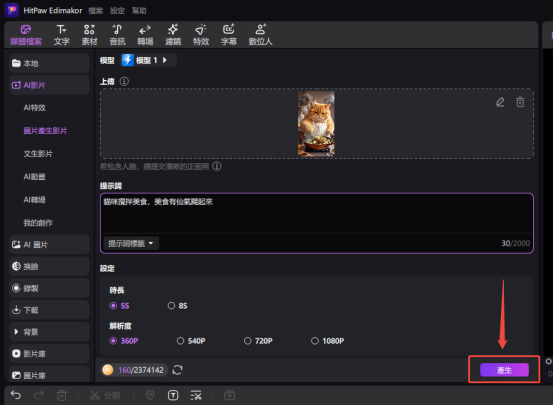Select 錄製 record in sidebar
The height and width of the screenshot is (405, 554).
(49, 288)
